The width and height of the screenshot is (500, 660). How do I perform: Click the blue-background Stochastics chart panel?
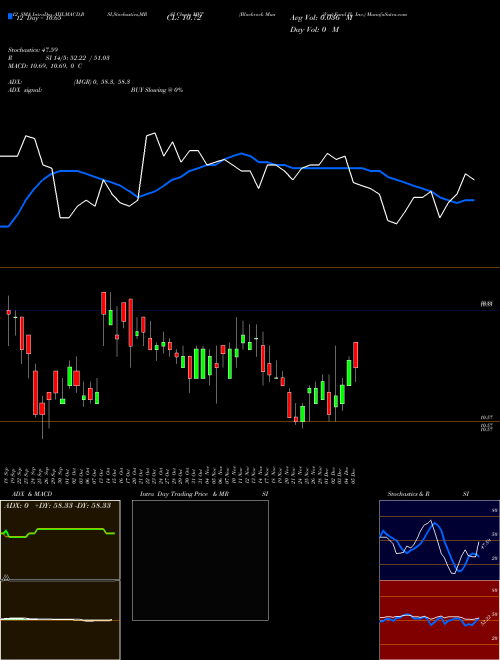[x=439, y=540]
